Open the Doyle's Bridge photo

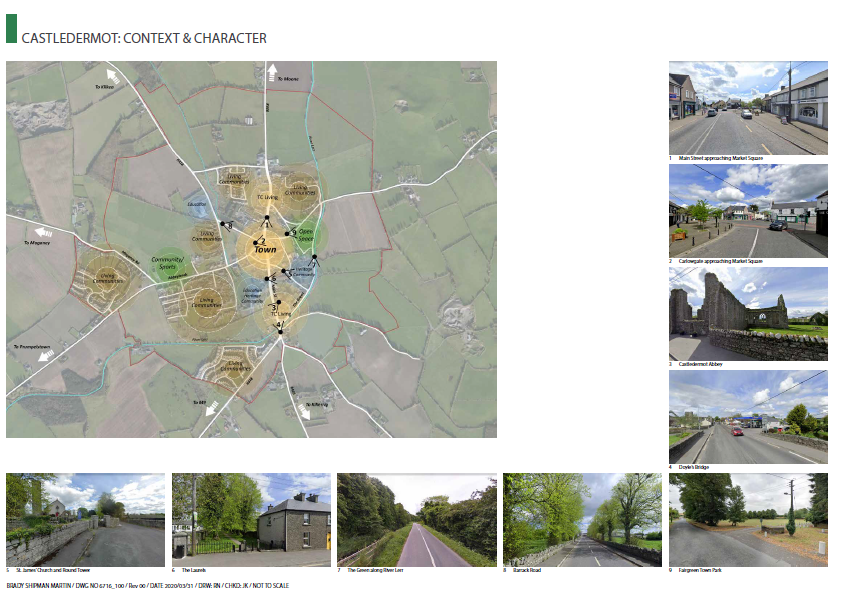pyautogui.click(x=747, y=417)
